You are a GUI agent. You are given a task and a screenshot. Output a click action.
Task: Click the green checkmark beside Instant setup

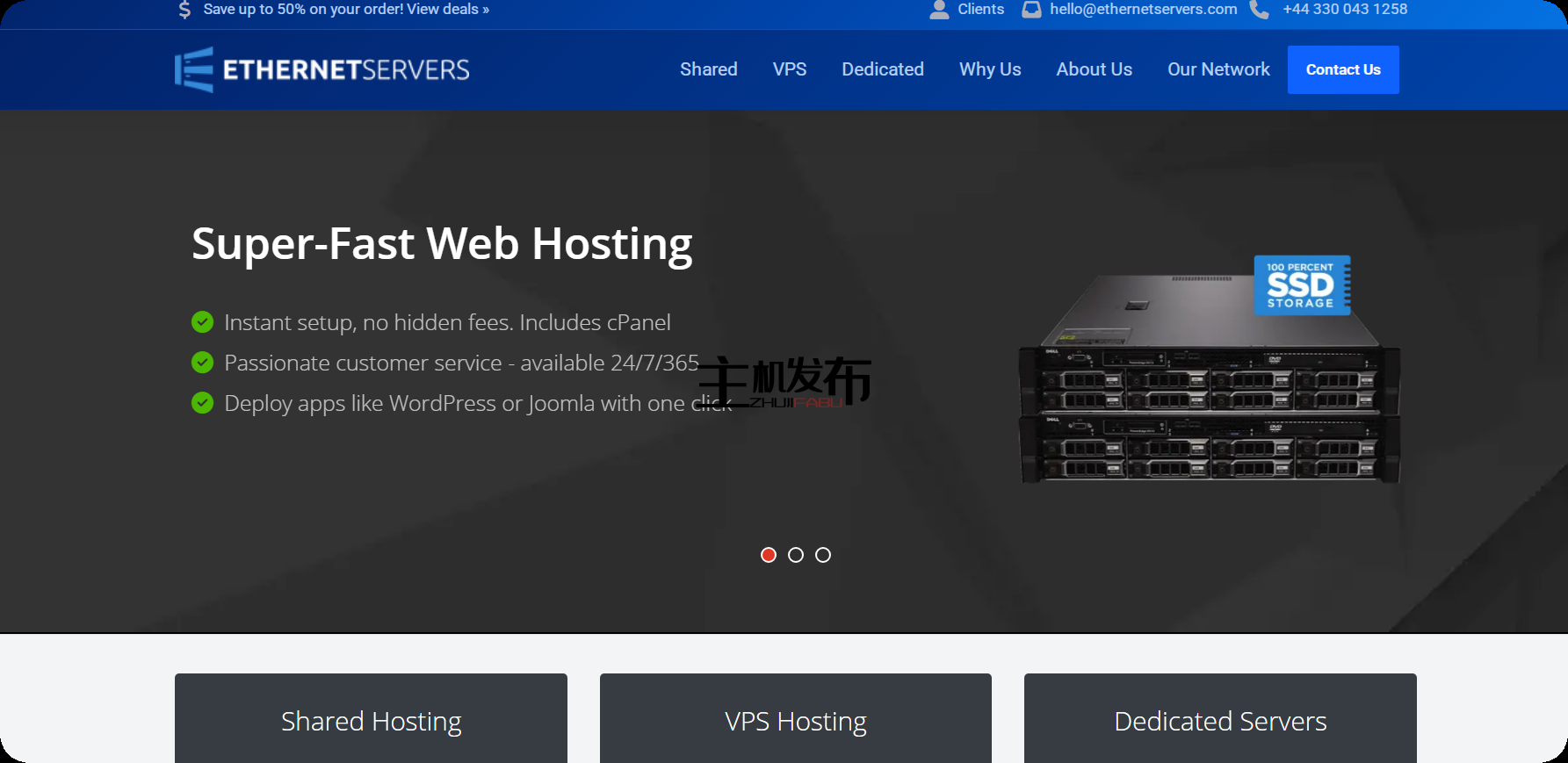tap(203, 322)
